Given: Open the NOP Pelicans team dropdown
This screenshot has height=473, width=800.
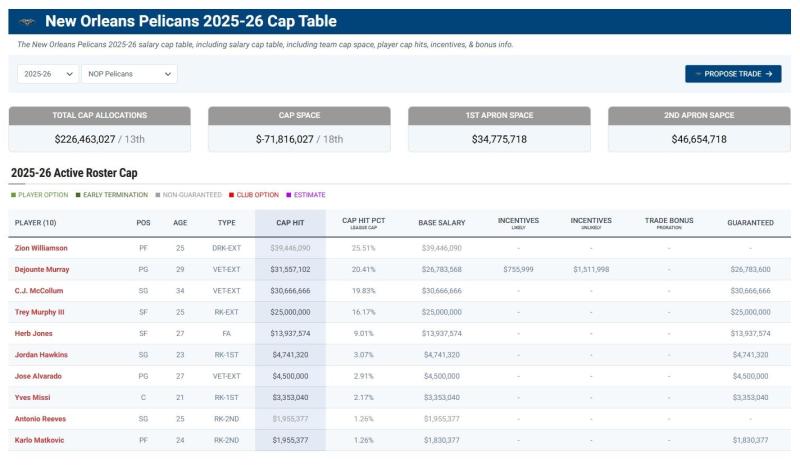Looking at the screenshot, I should (129, 74).
